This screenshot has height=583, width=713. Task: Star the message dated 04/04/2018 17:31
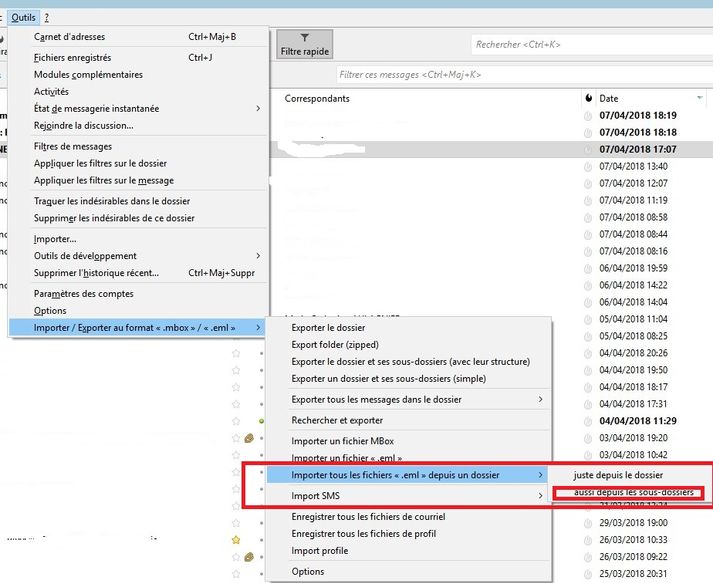click(236, 404)
